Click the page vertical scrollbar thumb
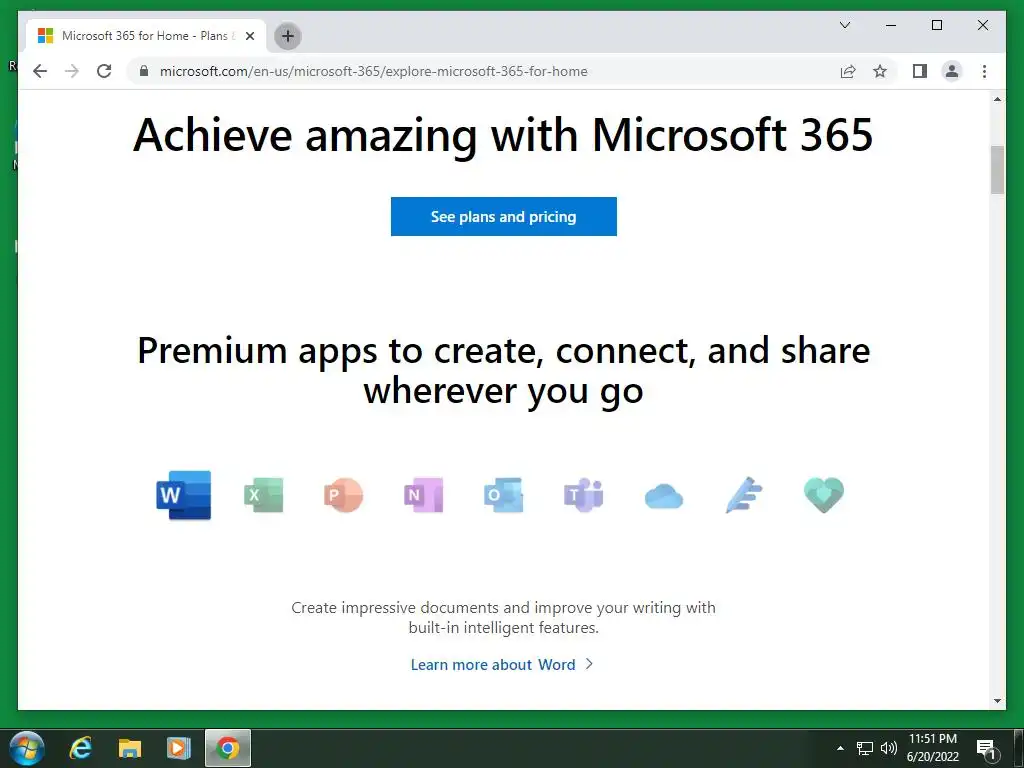This screenshot has width=1024, height=768. coord(997,170)
